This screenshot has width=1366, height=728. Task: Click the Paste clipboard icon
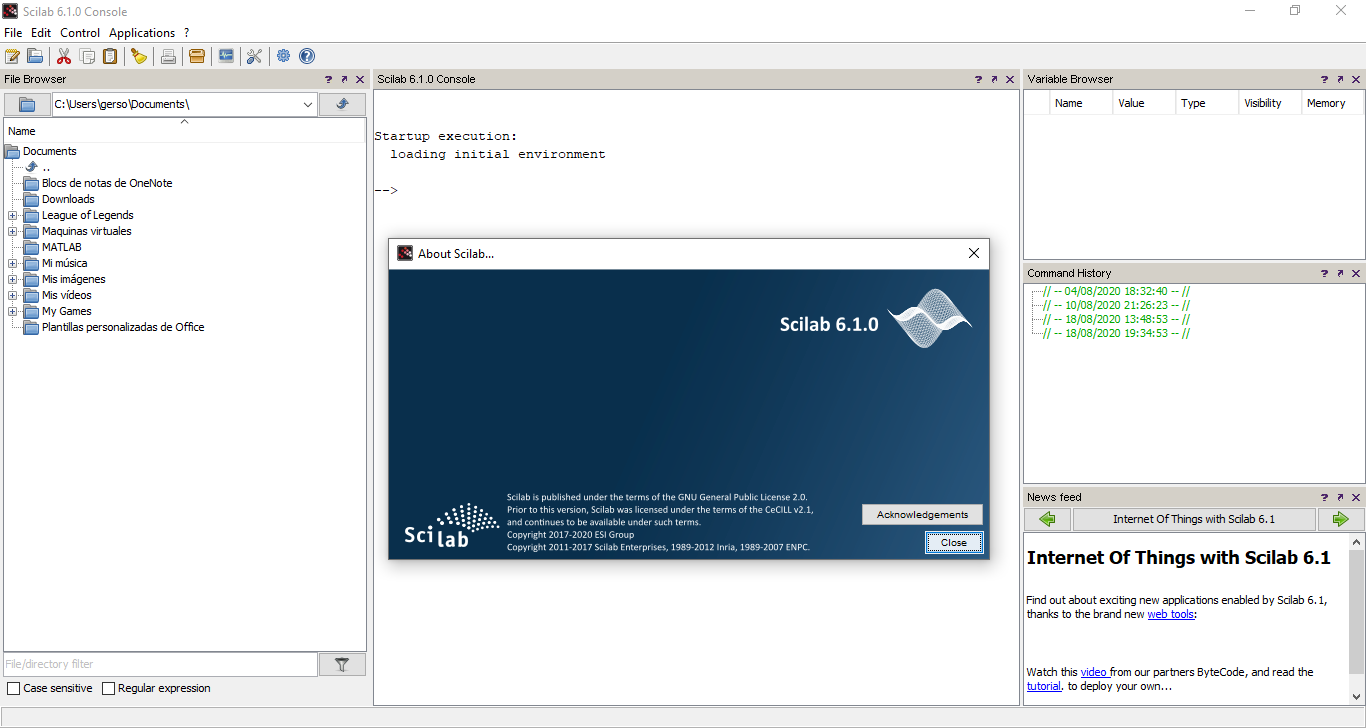pos(110,56)
